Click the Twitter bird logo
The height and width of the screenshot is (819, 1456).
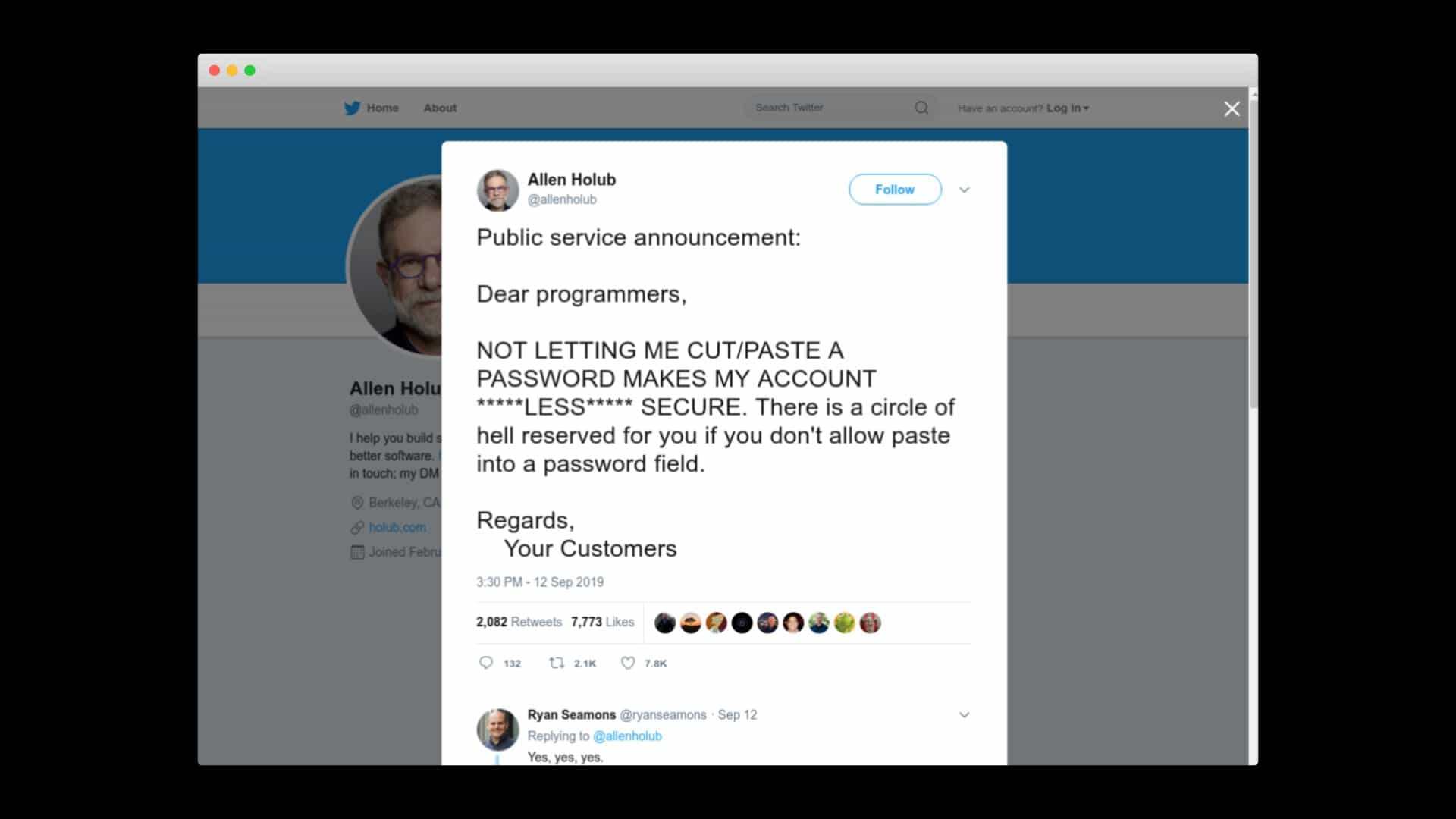point(352,108)
